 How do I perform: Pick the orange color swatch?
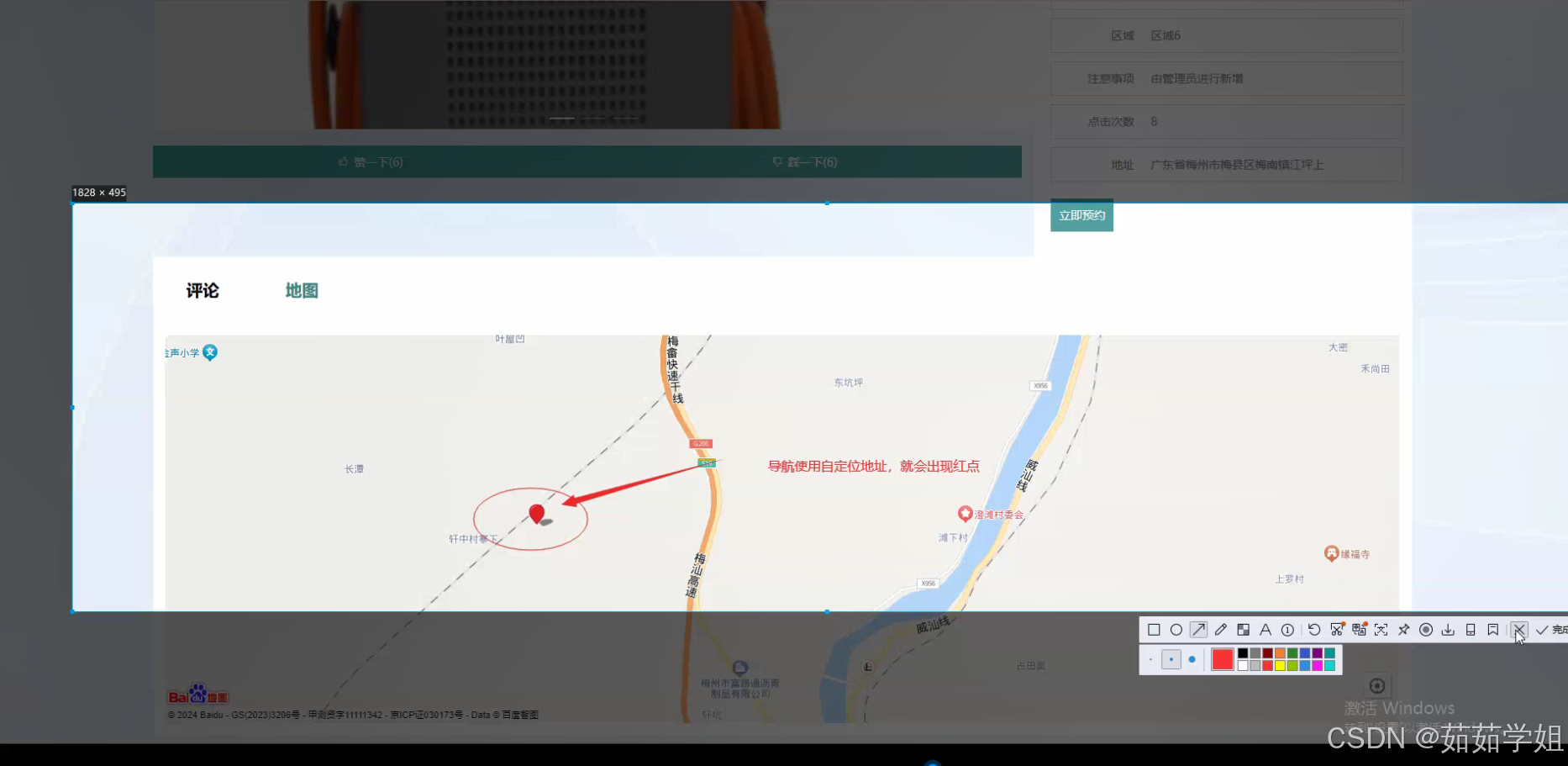point(1280,653)
